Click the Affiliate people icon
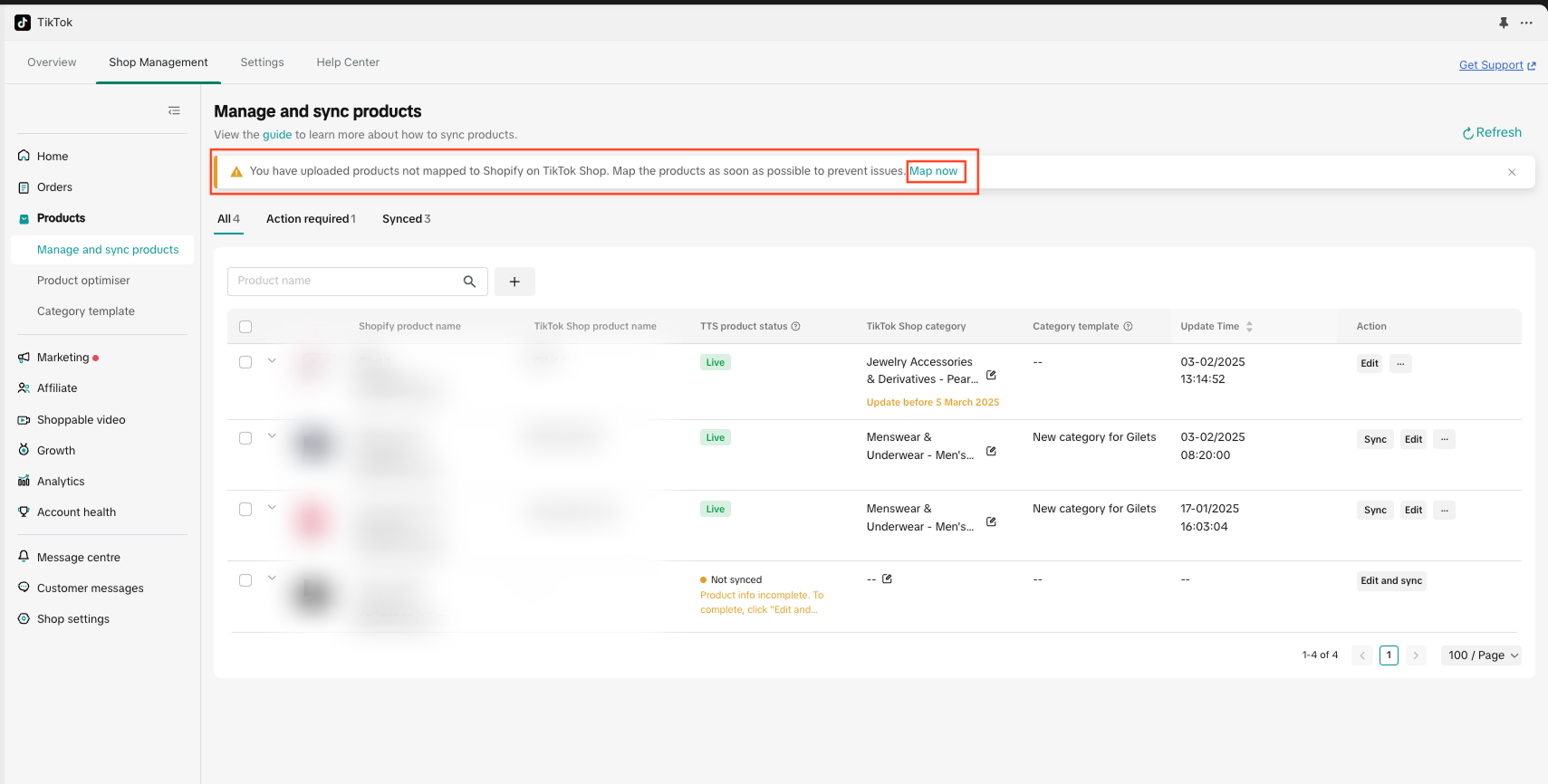This screenshot has height=784, width=1548. pyautogui.click(x=24, y=388)
